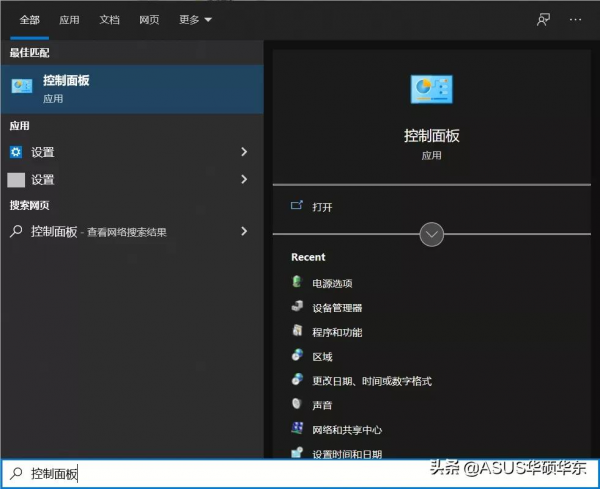The height and width of the screenshot is (489, 600).
Task: Click the web search magnifier icon
Action: [x=16, y=231]
